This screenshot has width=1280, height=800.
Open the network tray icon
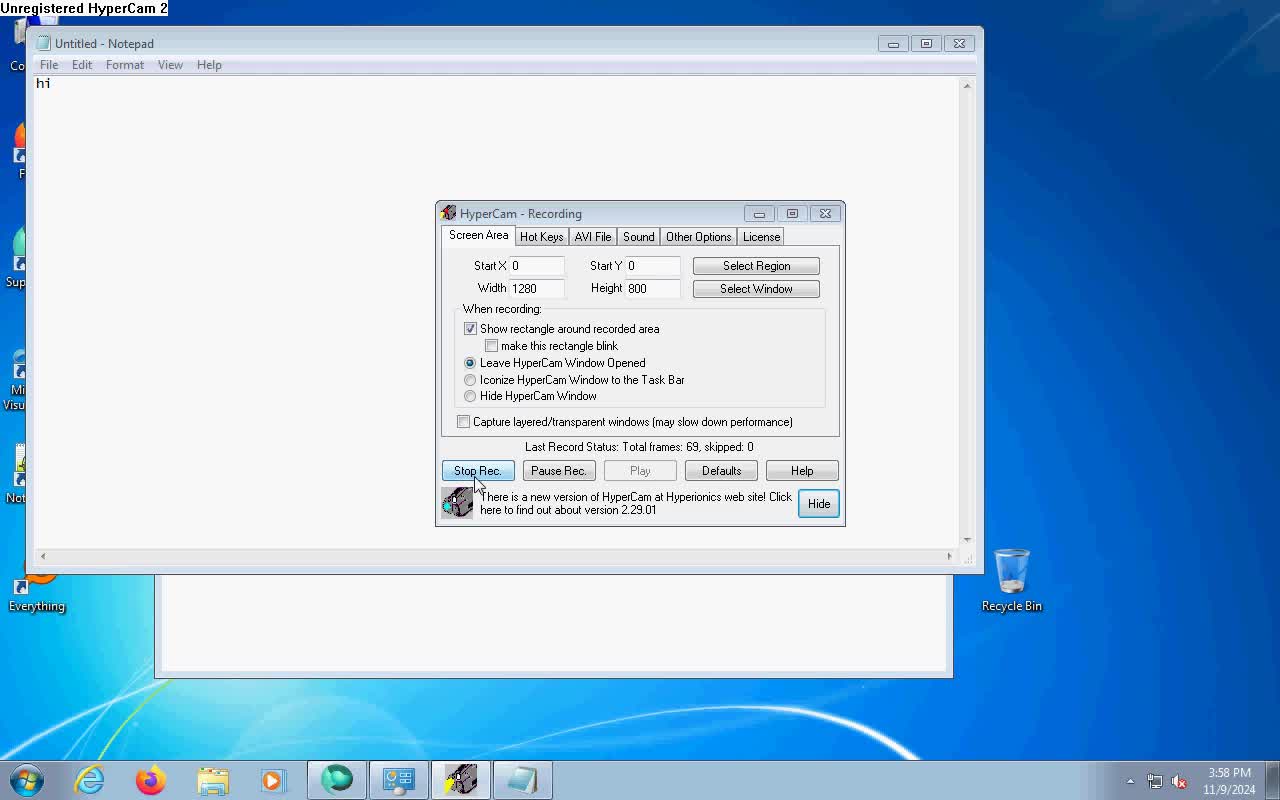tap(1155, 781)
